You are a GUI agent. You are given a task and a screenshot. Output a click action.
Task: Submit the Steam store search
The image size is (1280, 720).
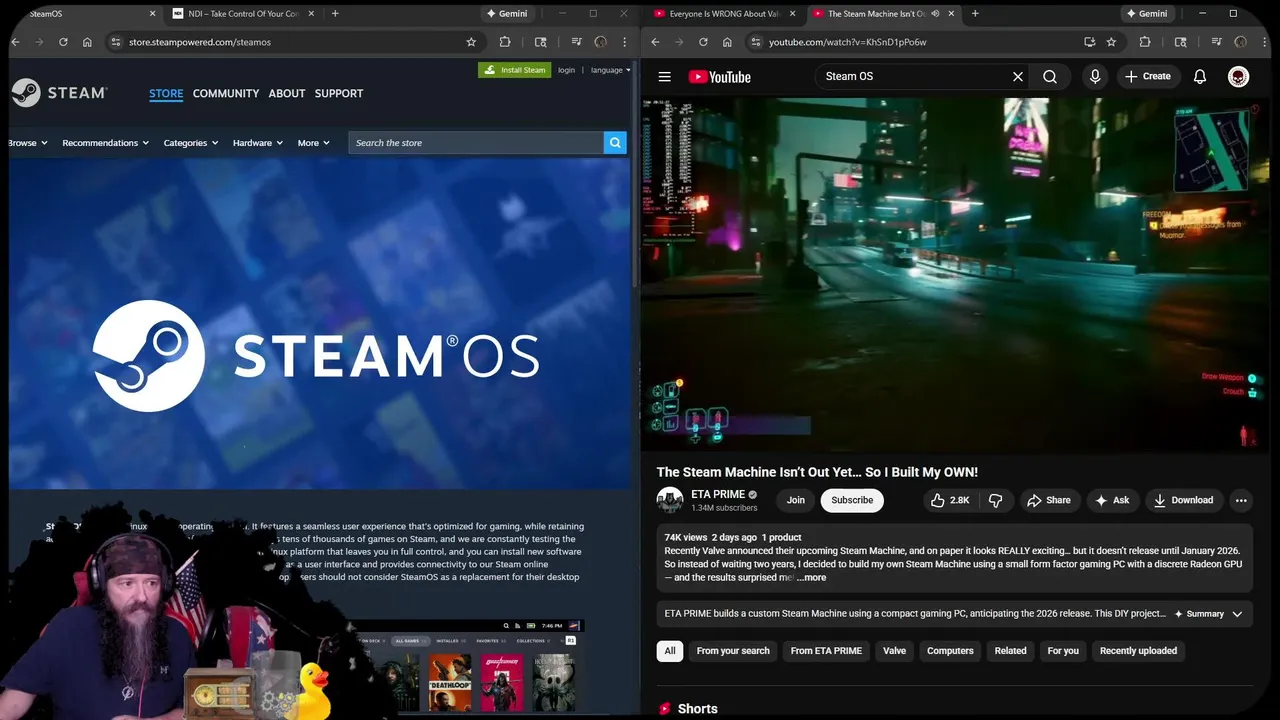pyautogui.click(x=615, y=143)
